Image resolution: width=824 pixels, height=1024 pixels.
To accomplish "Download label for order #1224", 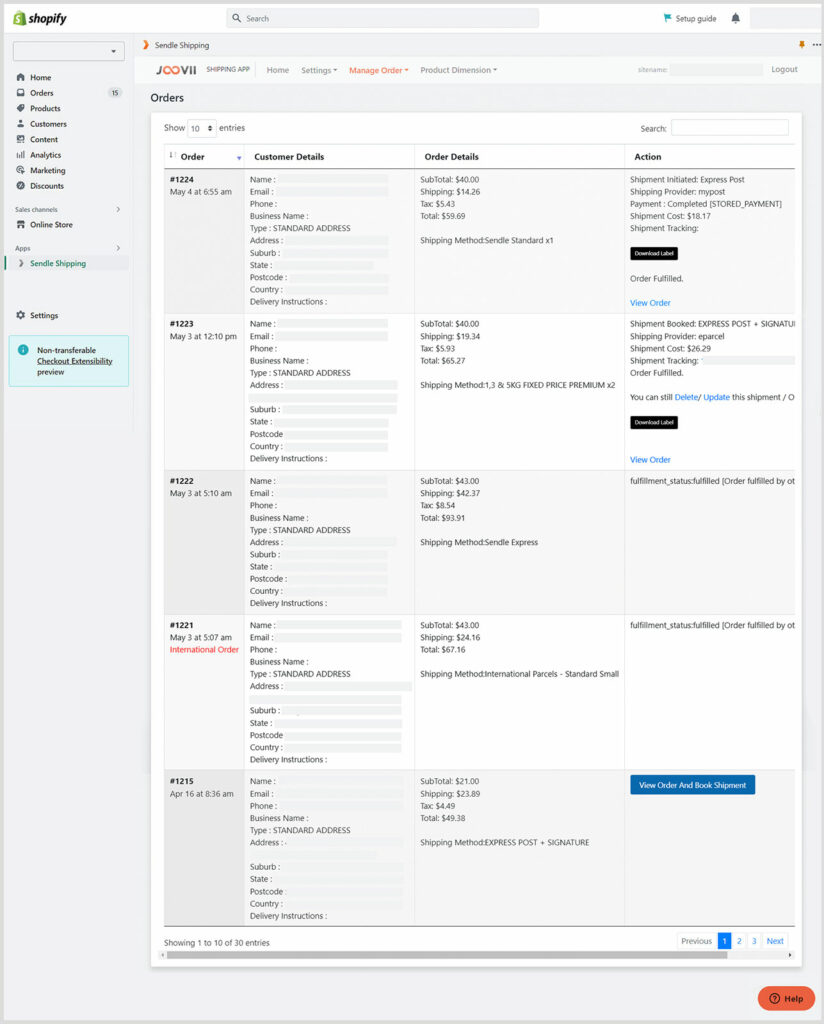I will pyautogui.click(x=654, y=253).
